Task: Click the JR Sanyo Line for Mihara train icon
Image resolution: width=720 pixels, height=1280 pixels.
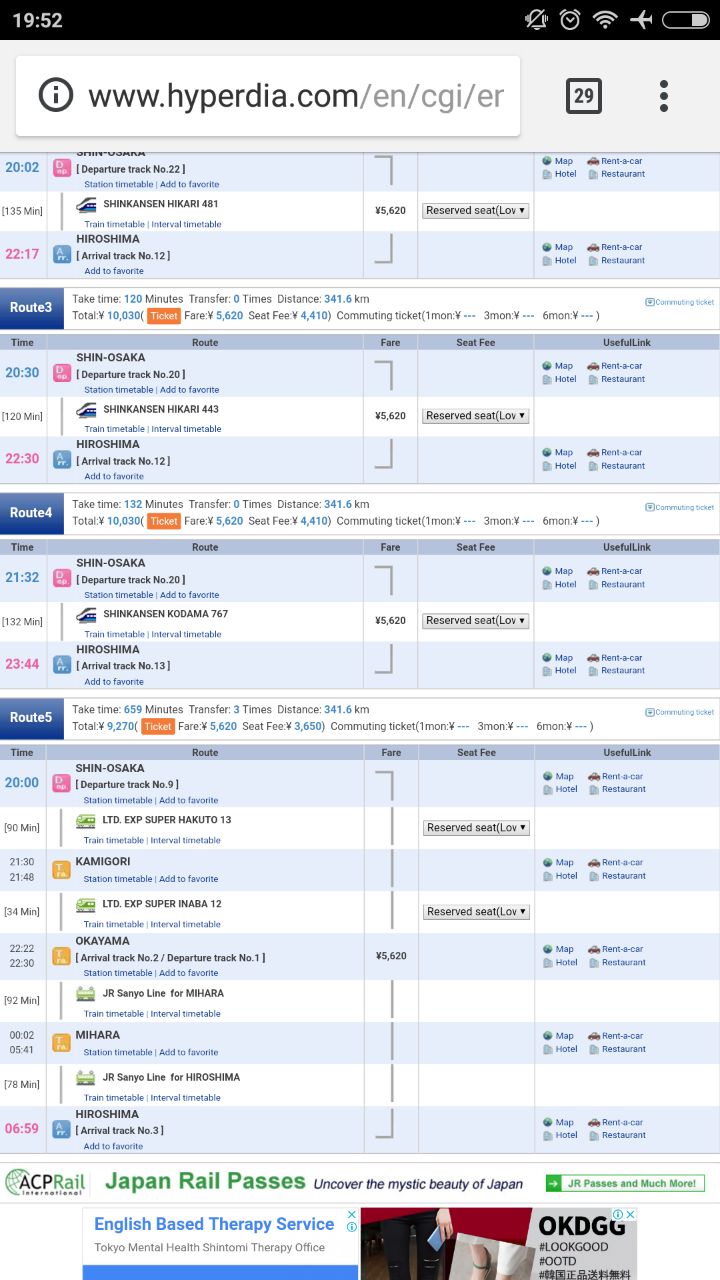Action: point(86,993)
